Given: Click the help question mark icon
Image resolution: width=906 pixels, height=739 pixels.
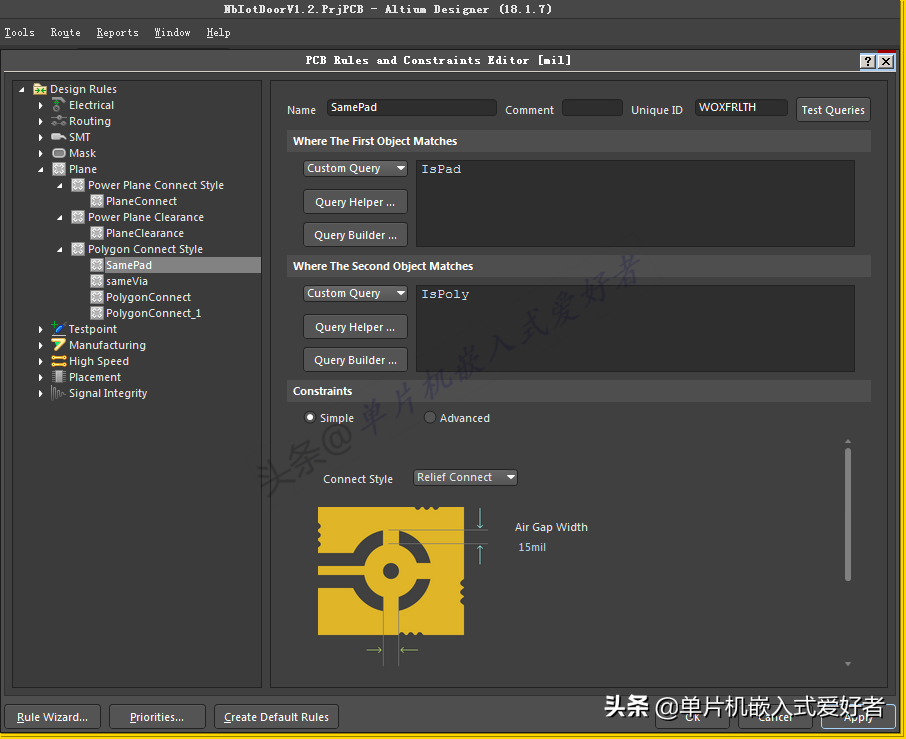Looking at the screenshot, I should coord(867,61).
